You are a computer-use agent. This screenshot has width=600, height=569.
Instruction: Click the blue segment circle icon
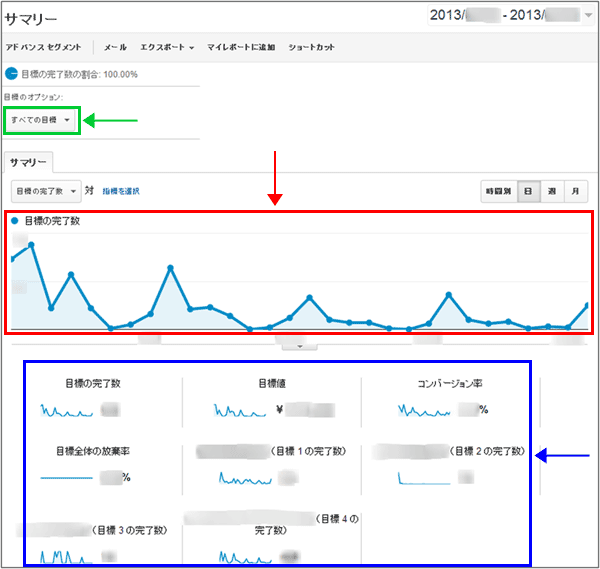[x=11, y=73]
